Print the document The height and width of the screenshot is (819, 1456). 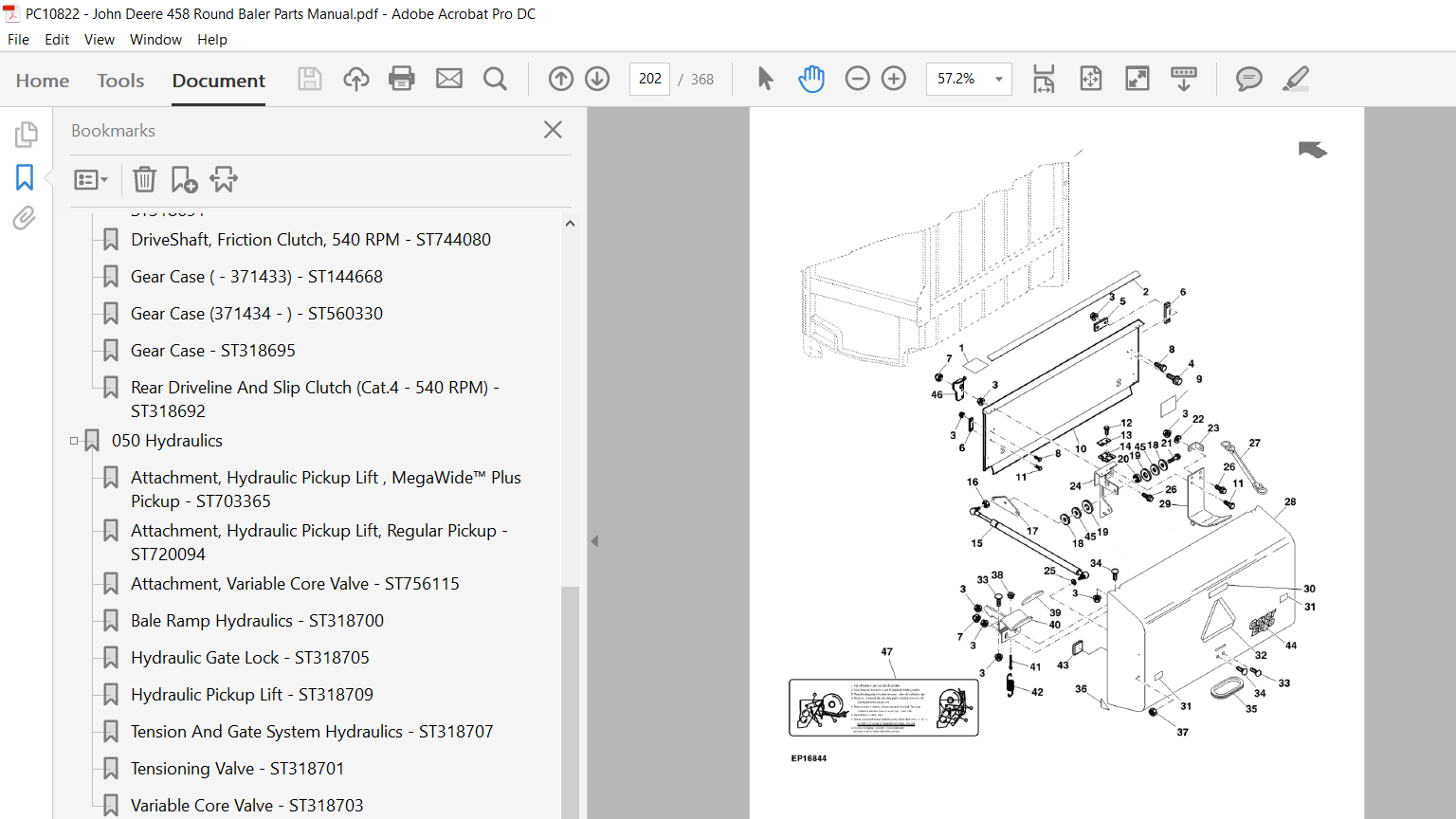[402, 79]
